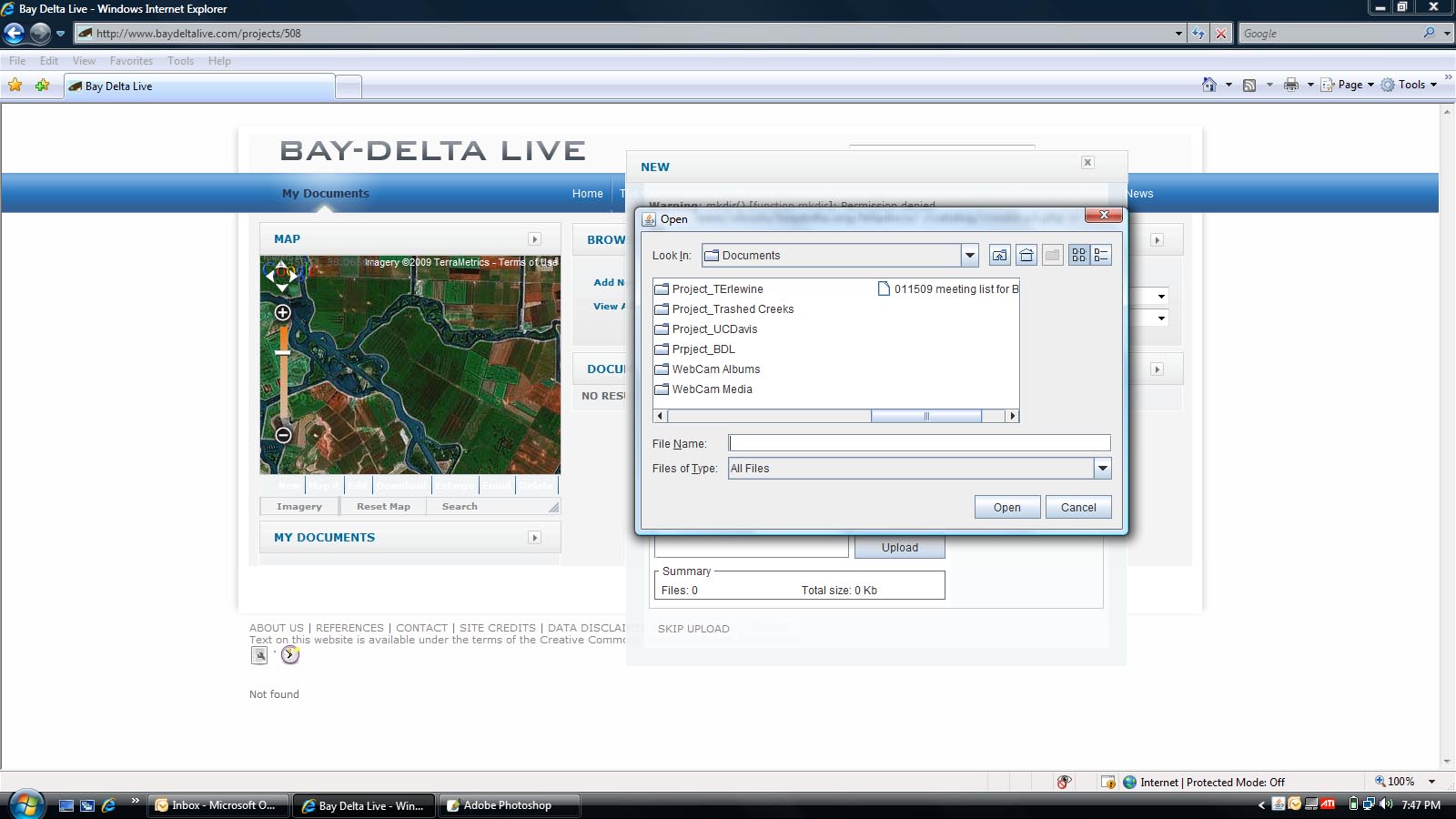Close the NEW upload panel

(1087, 162)
